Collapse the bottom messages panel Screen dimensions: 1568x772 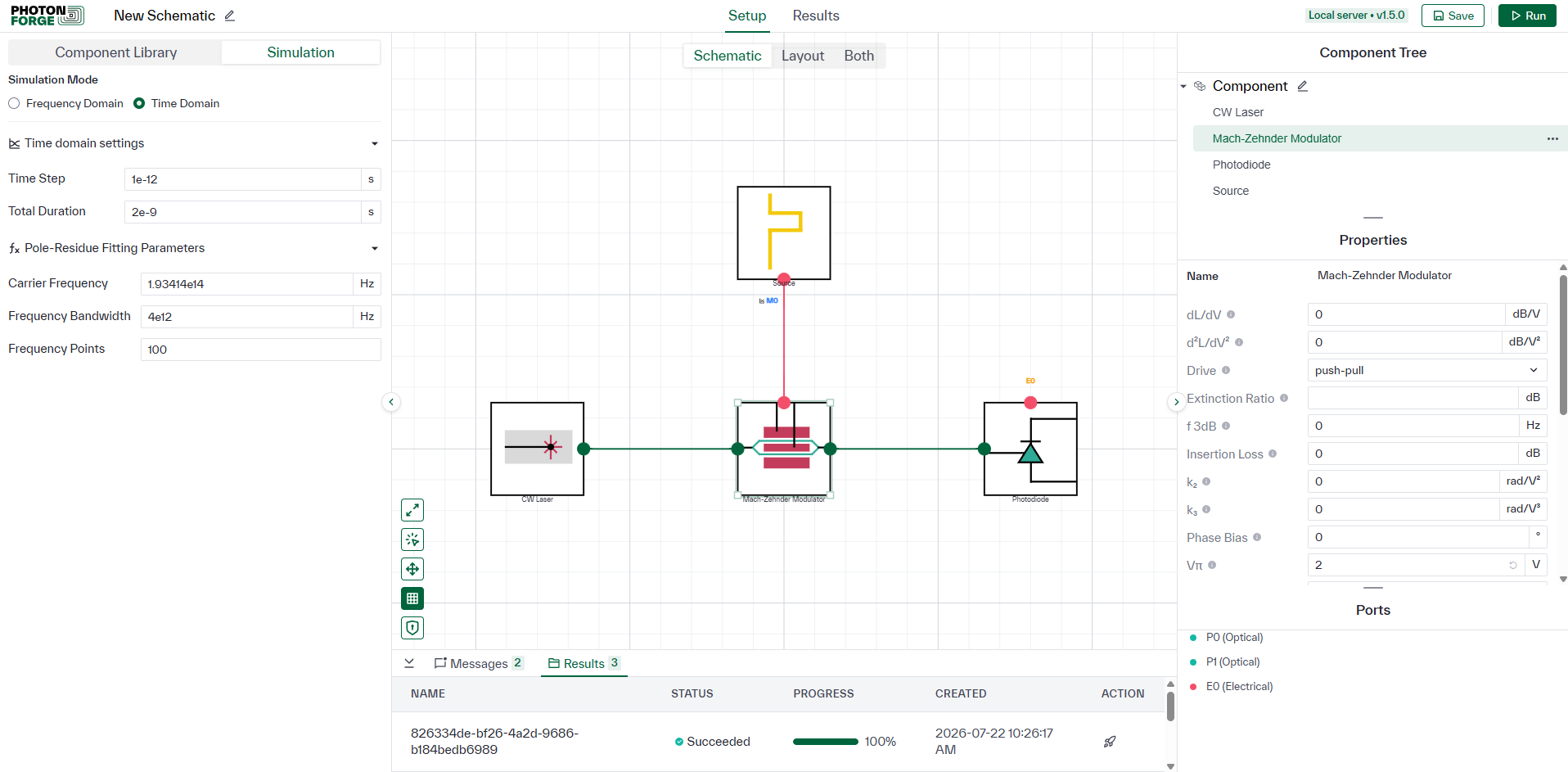[x=409, y=663]
